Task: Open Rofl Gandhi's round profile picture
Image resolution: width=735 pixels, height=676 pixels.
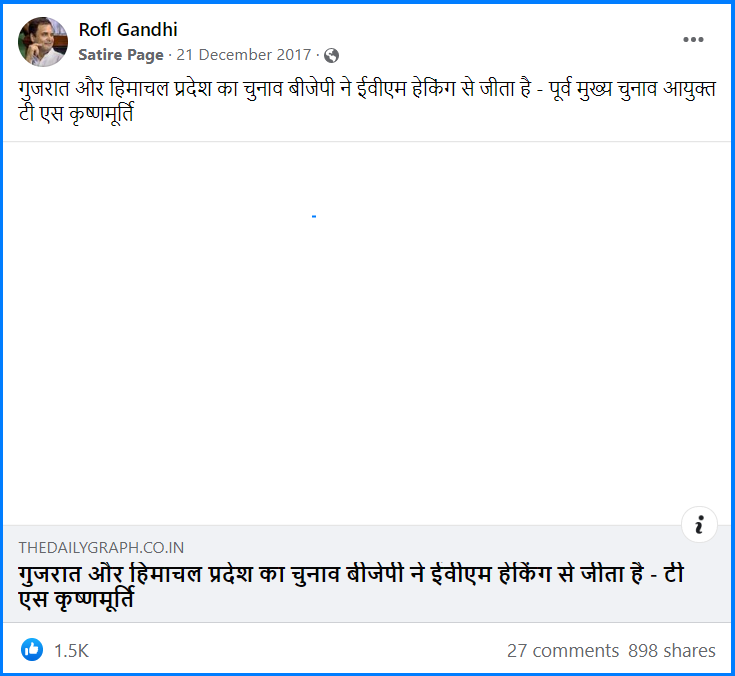Action: (x=43, y=42)
